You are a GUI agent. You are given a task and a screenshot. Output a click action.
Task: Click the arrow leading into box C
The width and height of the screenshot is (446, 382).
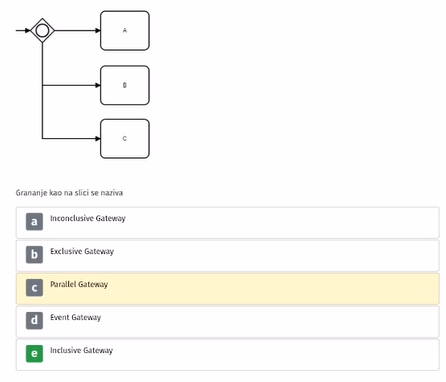coord(71,139)
